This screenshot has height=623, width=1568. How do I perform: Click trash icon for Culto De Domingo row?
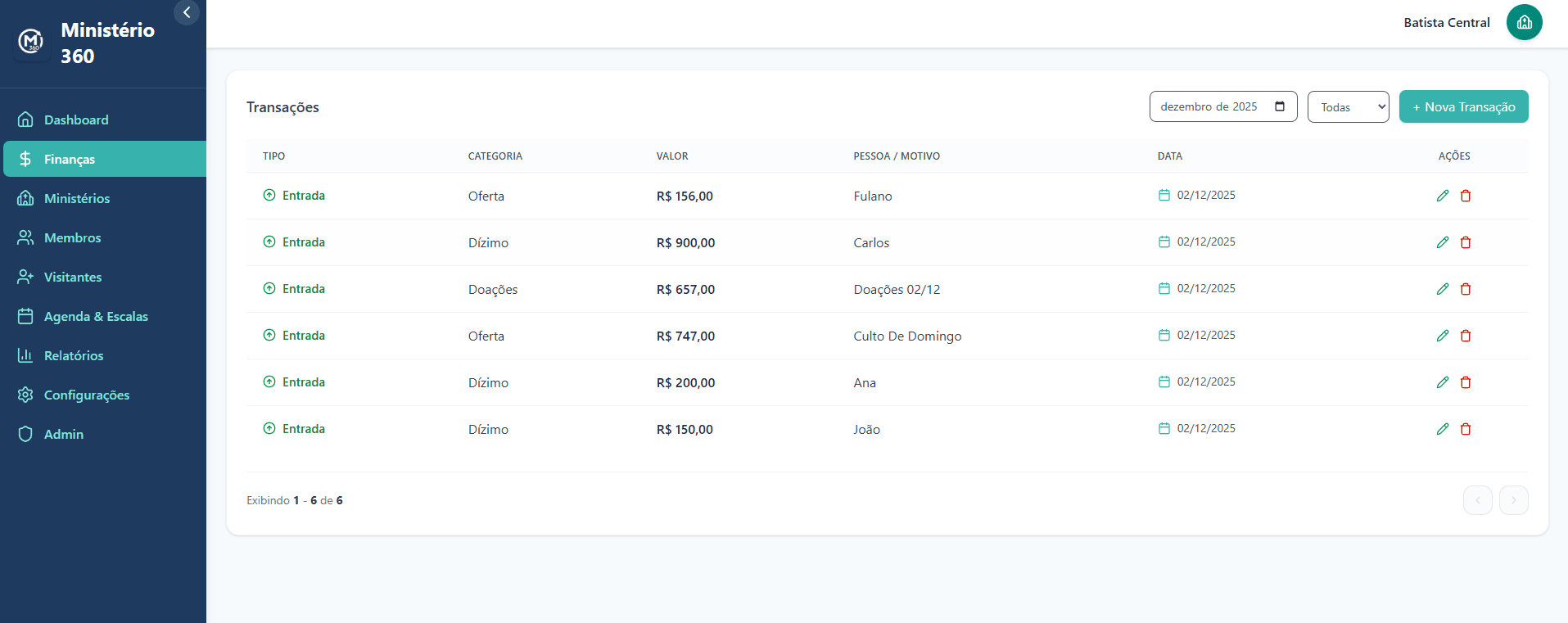coord(1466,336)
